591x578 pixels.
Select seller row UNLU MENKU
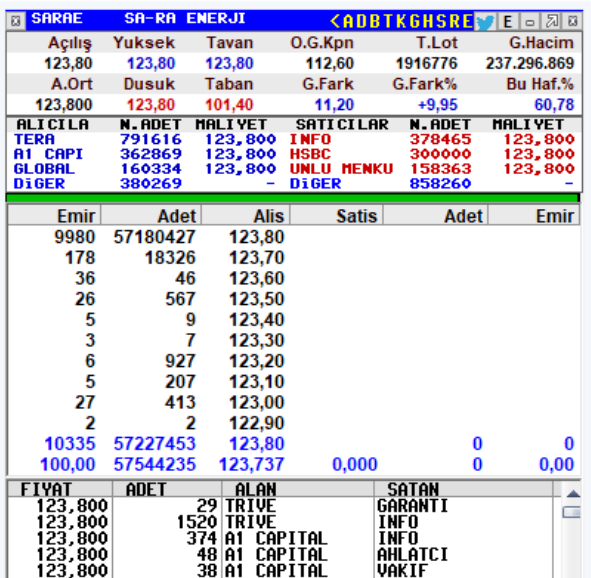tap(432, 169)
